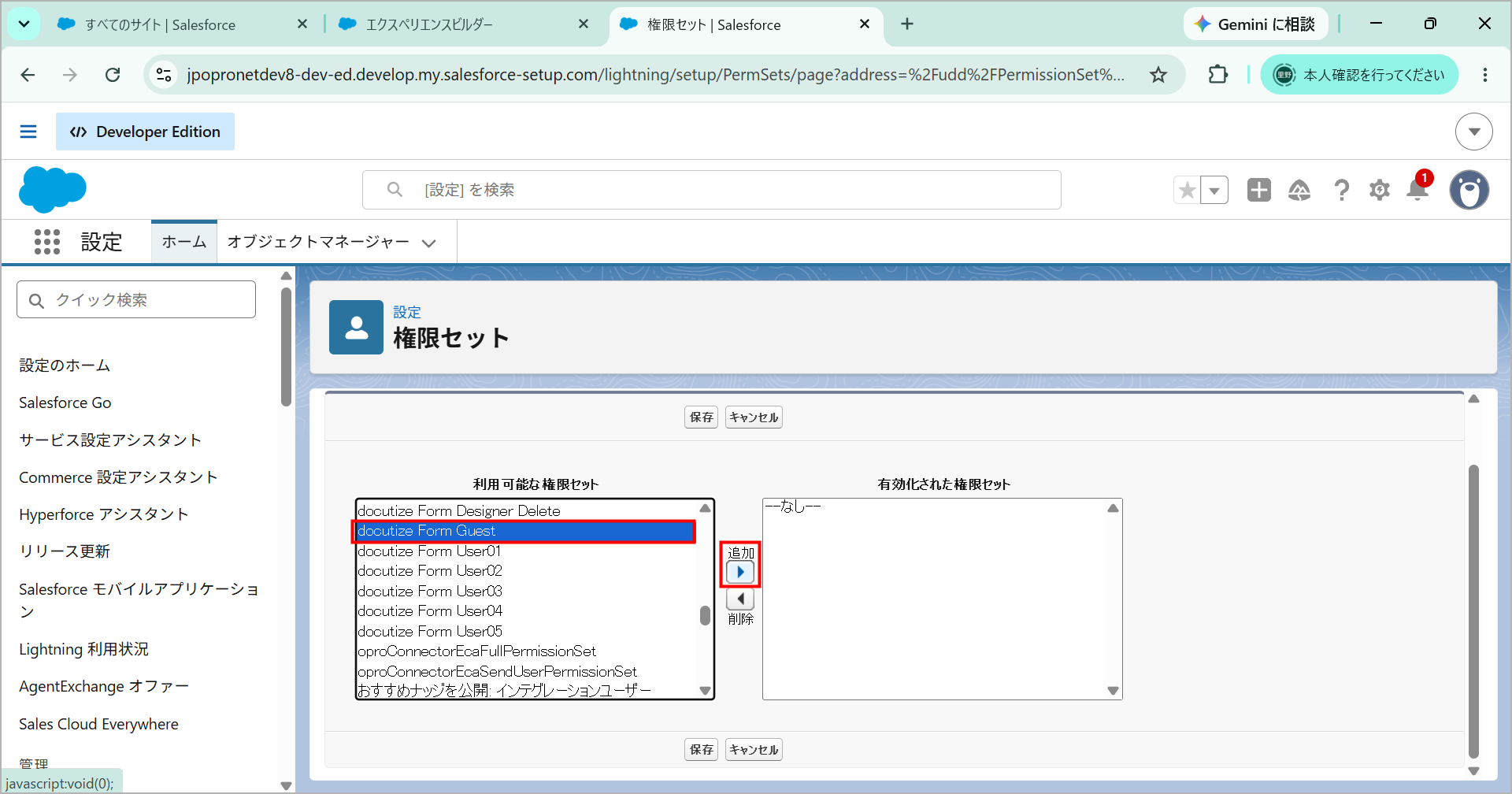Open the Setup gear menu
This screenshot has height=794, width=1512.
pos(1379,190)
